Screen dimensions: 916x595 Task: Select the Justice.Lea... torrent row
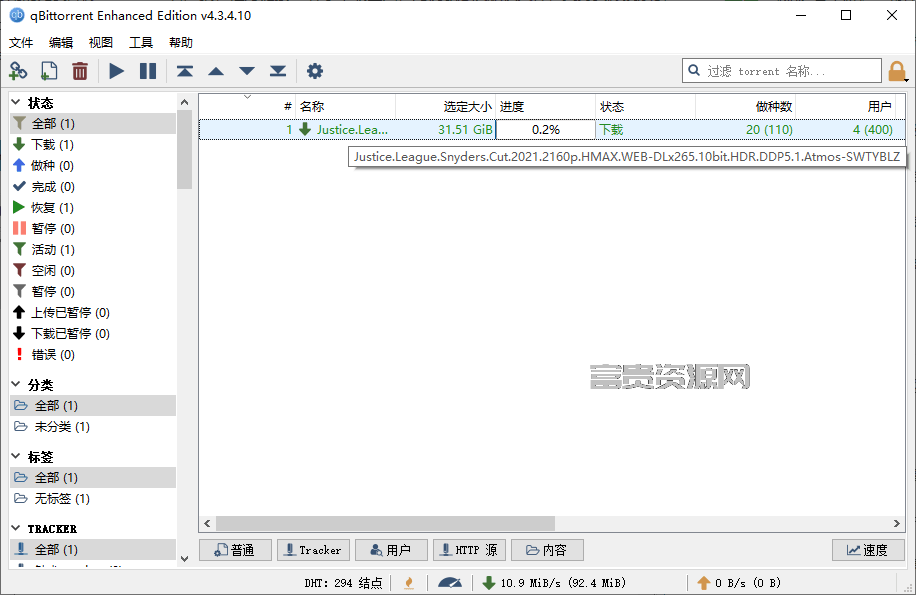(552, 130)
